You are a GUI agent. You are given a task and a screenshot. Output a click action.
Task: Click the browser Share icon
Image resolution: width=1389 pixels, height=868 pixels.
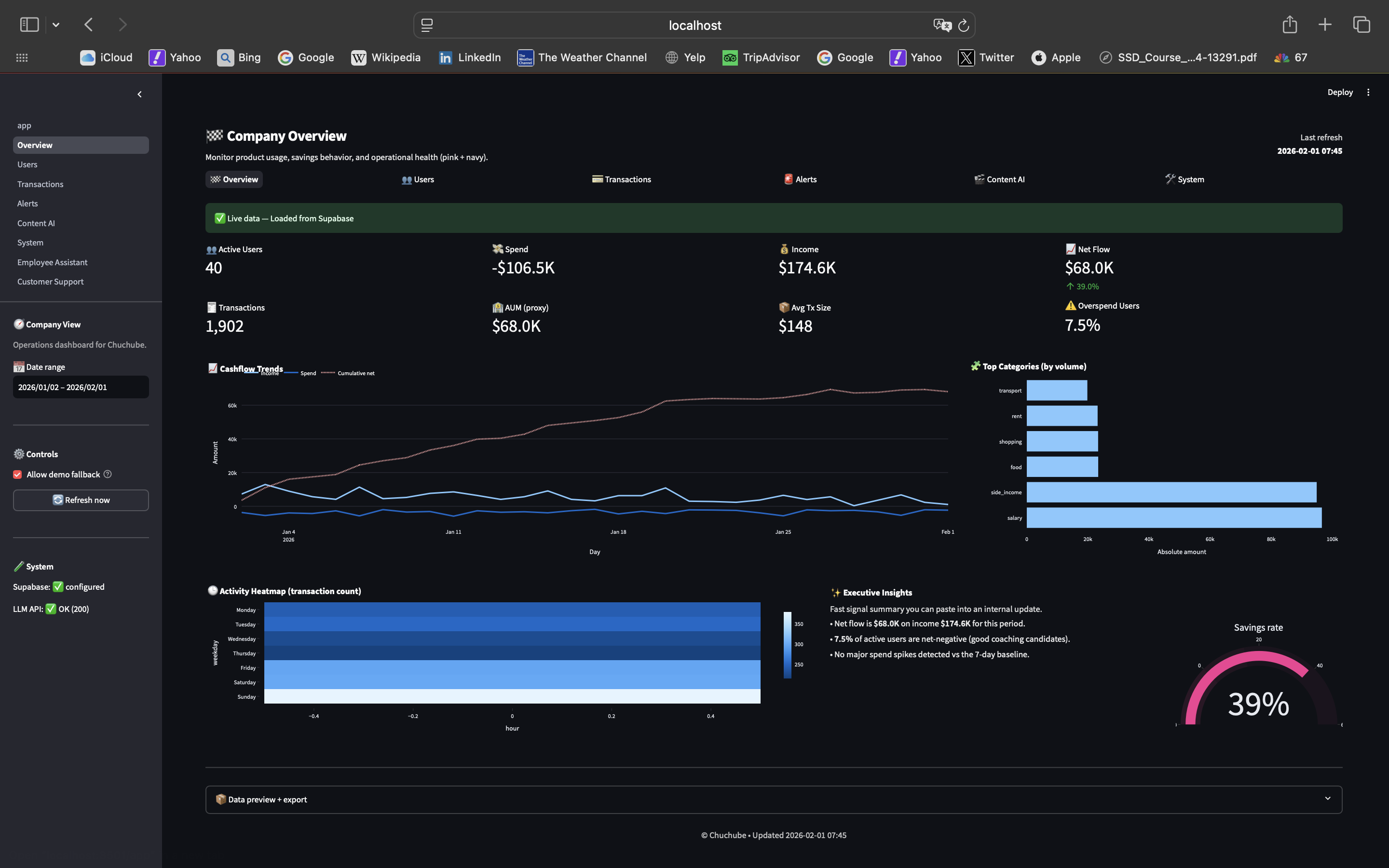(x=1289, y=25)
